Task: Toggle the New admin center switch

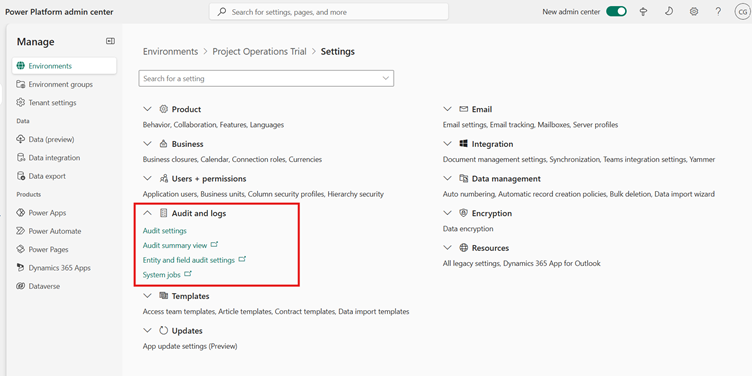Action: [616, 12]
